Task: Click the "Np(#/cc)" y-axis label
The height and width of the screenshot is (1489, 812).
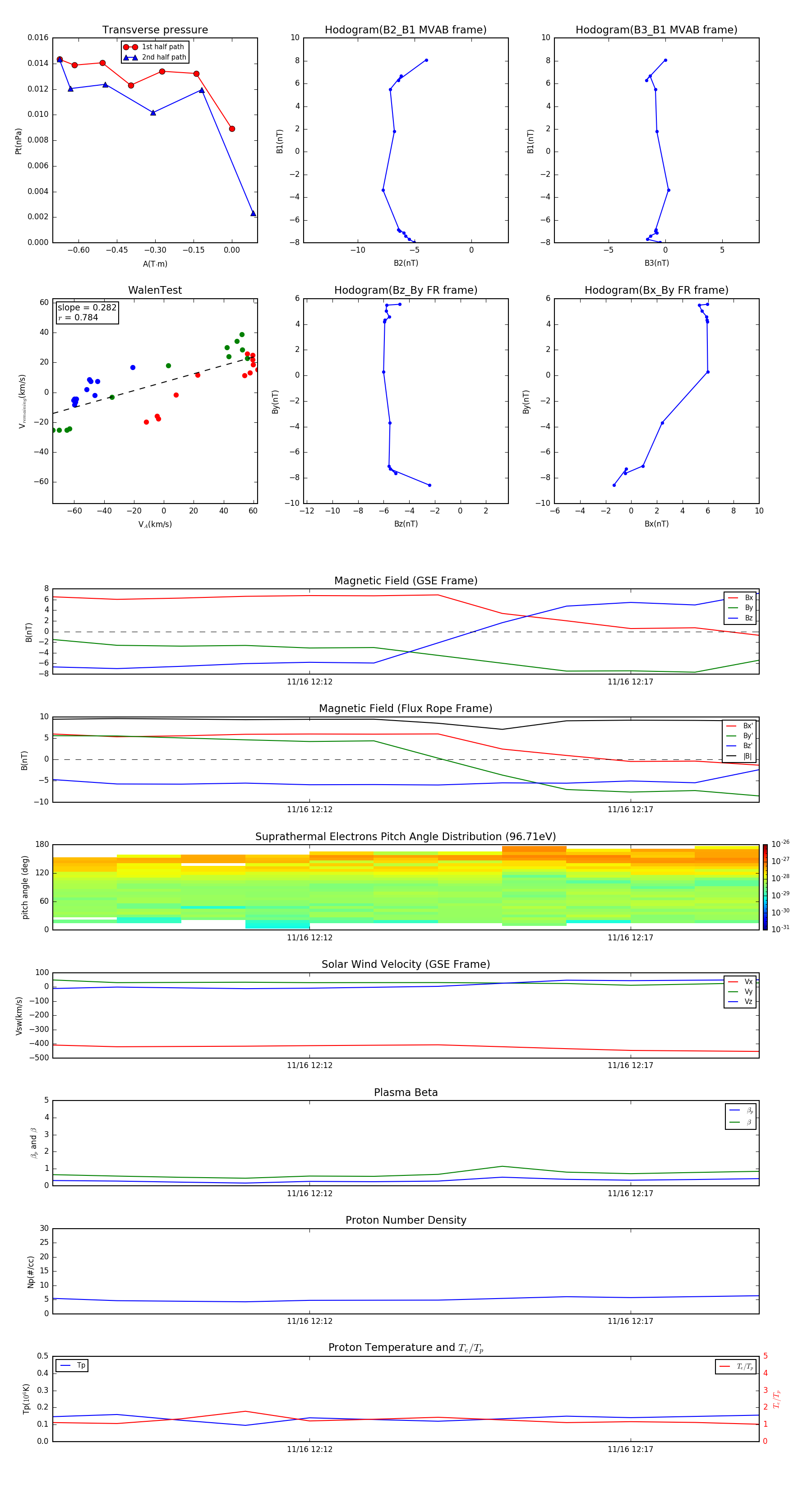Action: (x=31, y=1272)
